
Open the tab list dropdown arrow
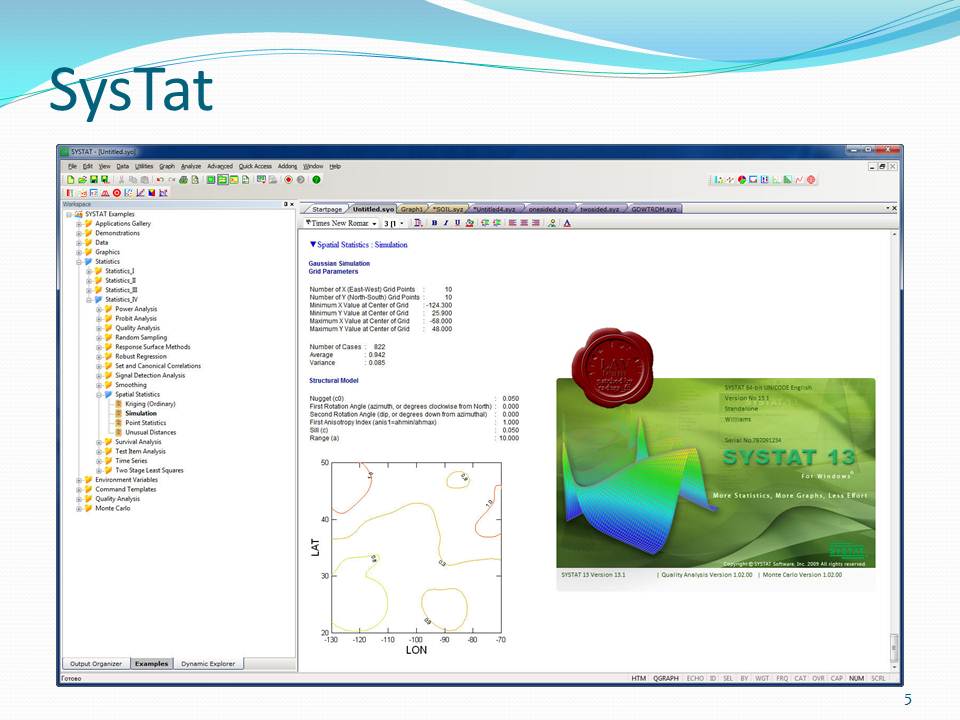click(887, 209)
